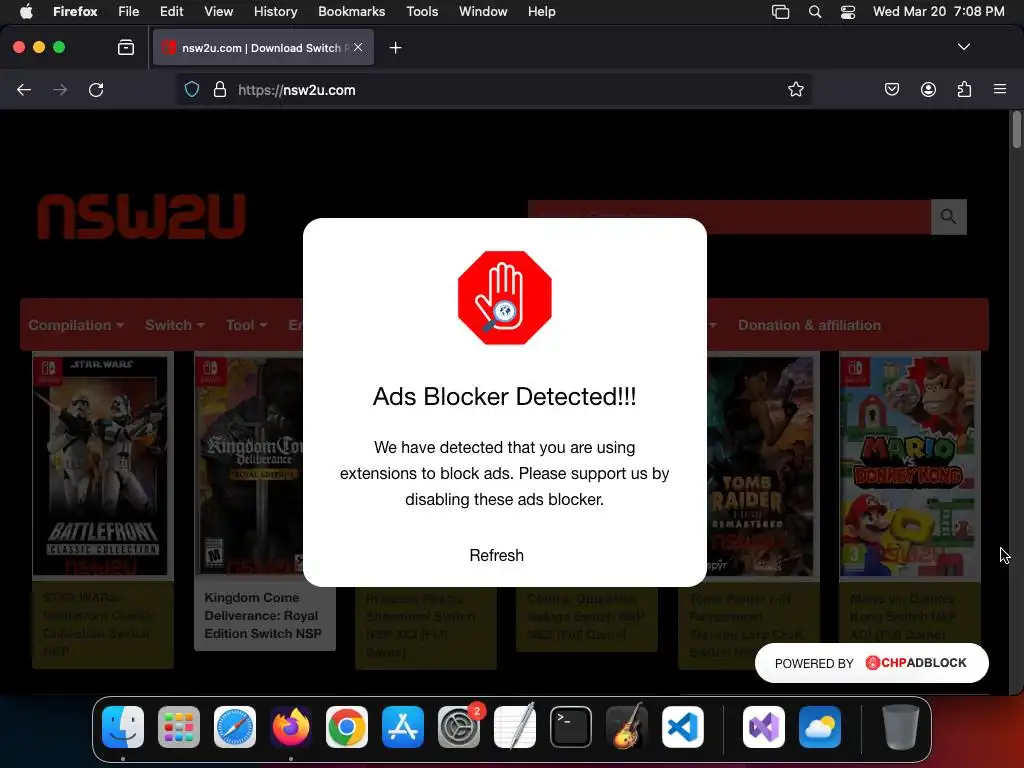Open the View menu
The width and height of the screenshot is (1024, 768).
(218, 11)
